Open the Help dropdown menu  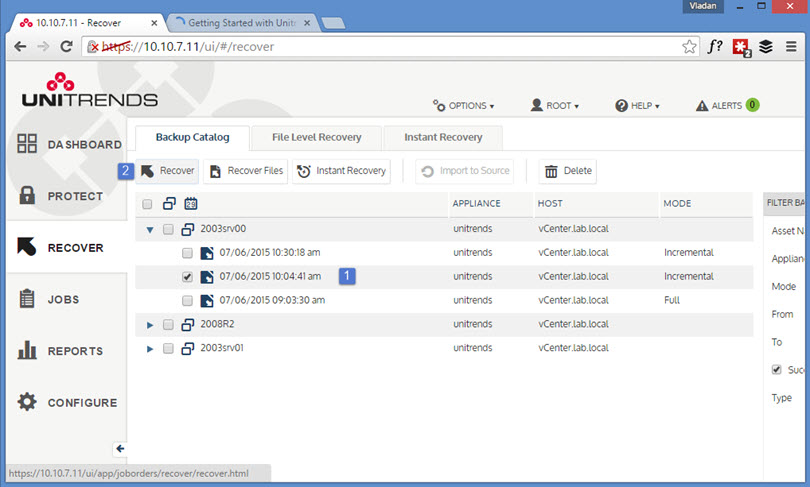coord(637,105)
